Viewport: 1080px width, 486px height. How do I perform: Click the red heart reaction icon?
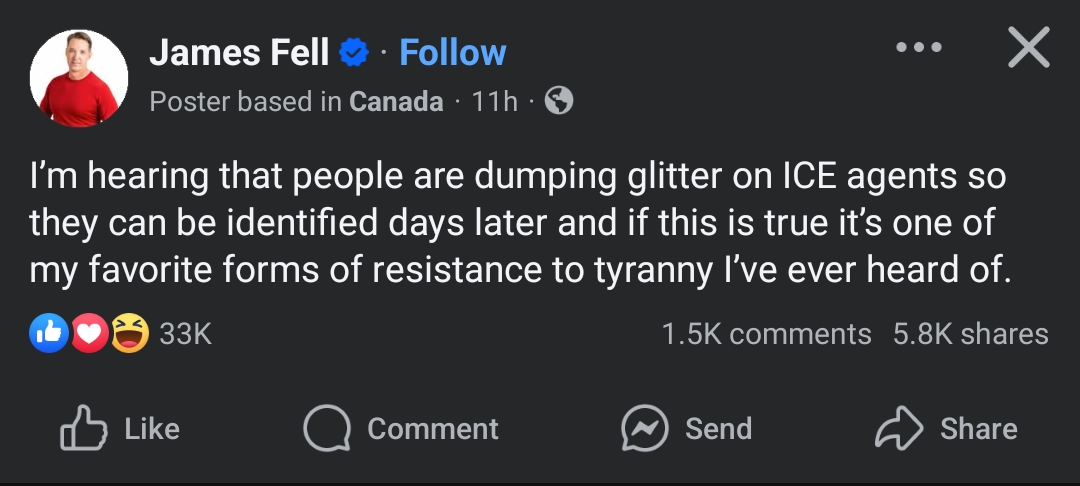[x=90, y=333]
